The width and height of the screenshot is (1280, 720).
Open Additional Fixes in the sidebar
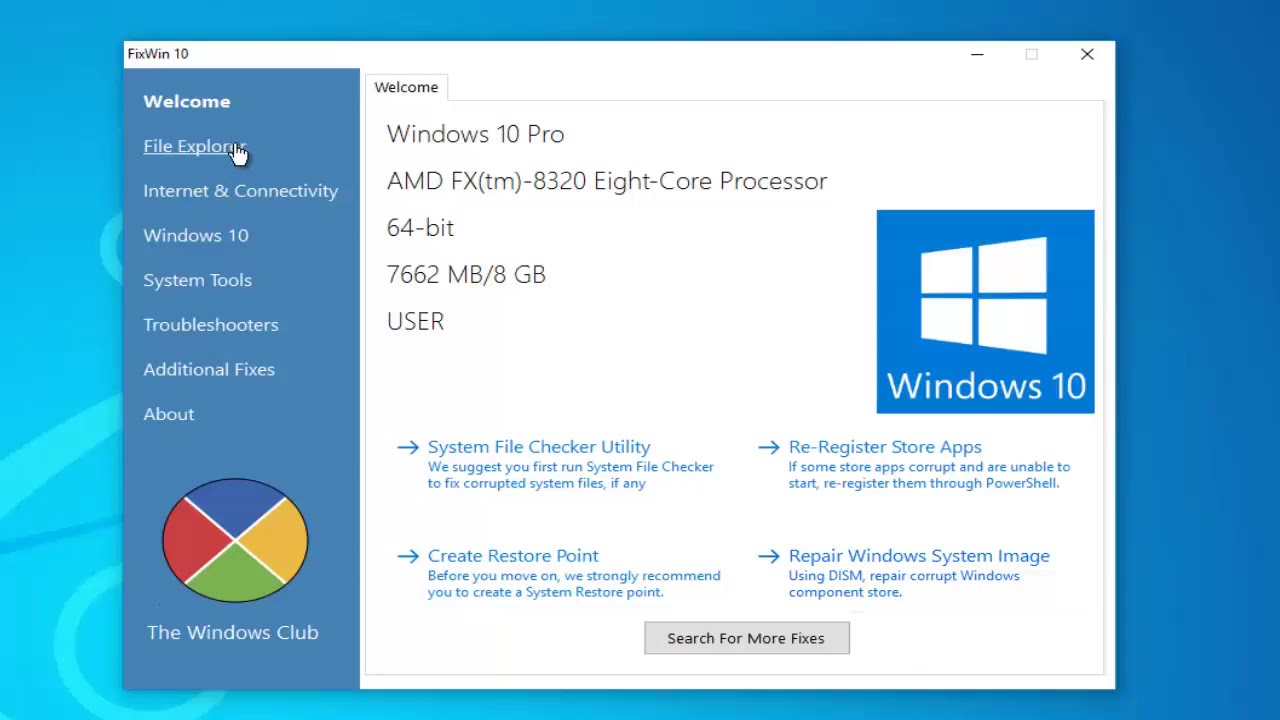pos(208,369)
